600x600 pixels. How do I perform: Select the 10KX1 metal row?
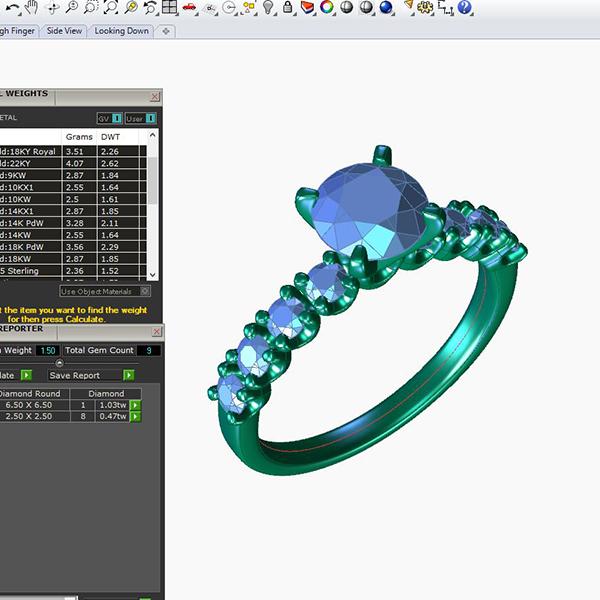pos(73,187)
